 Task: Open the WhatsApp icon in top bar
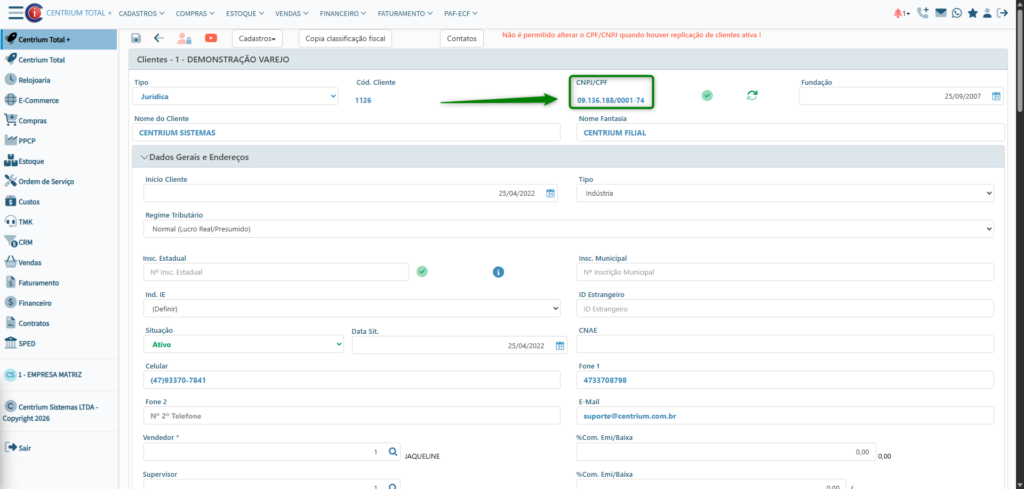[957, 13]
